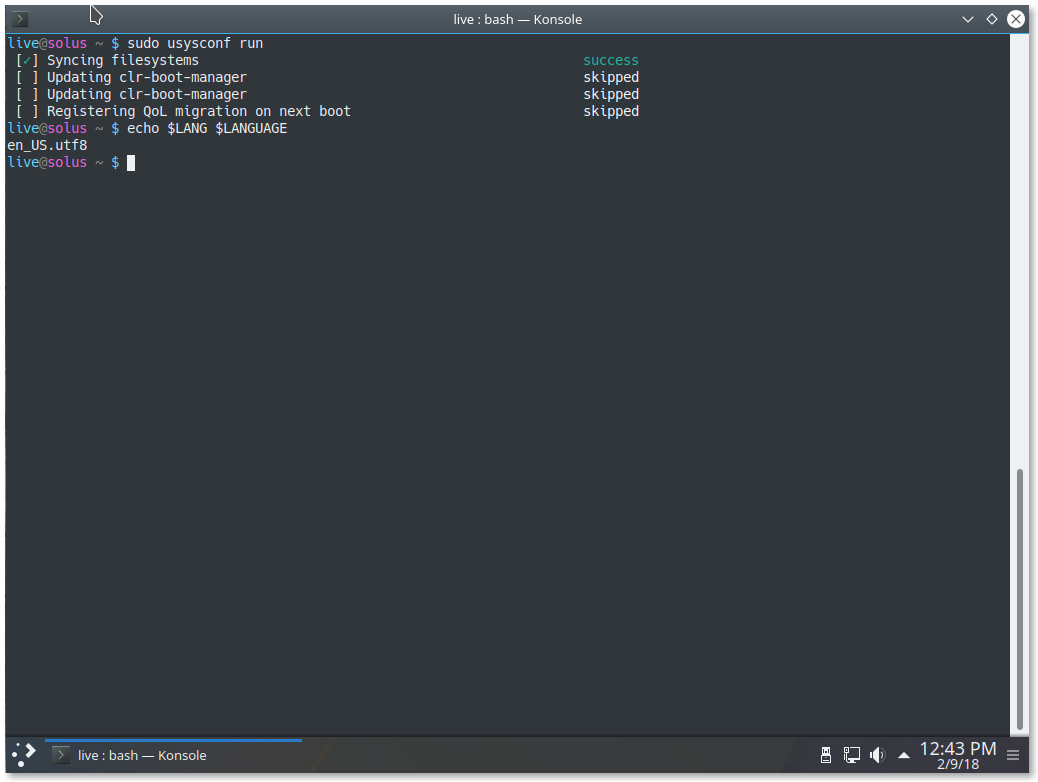Expand hidden system tray icons

[x=904, y=755]
